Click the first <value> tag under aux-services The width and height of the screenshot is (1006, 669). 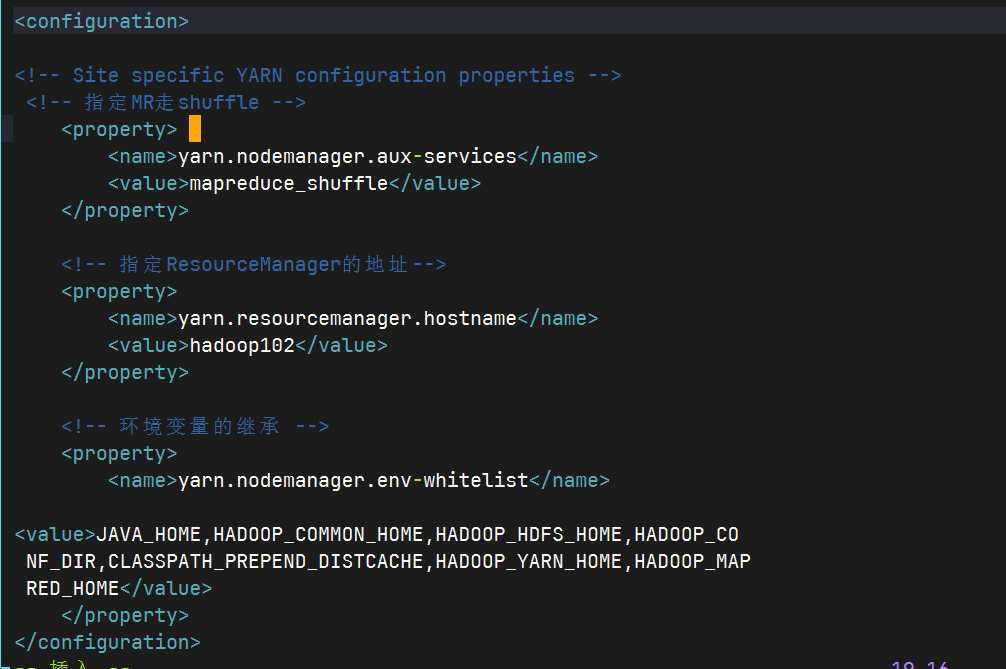(143, 183)
